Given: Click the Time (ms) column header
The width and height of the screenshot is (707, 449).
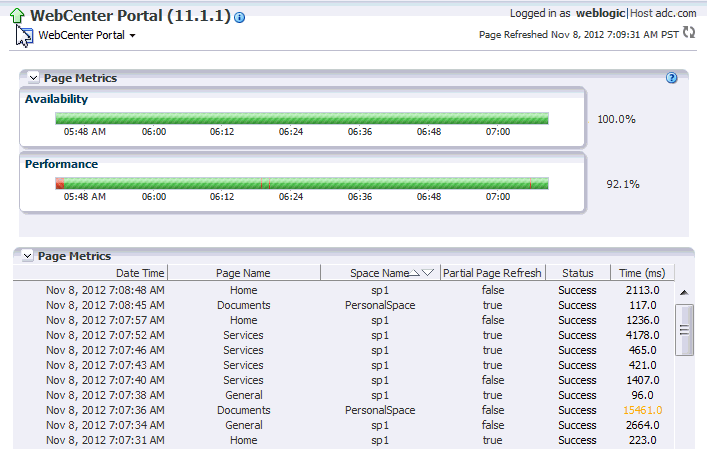Looking at the screenshot, I should click(x=642, y=273).
